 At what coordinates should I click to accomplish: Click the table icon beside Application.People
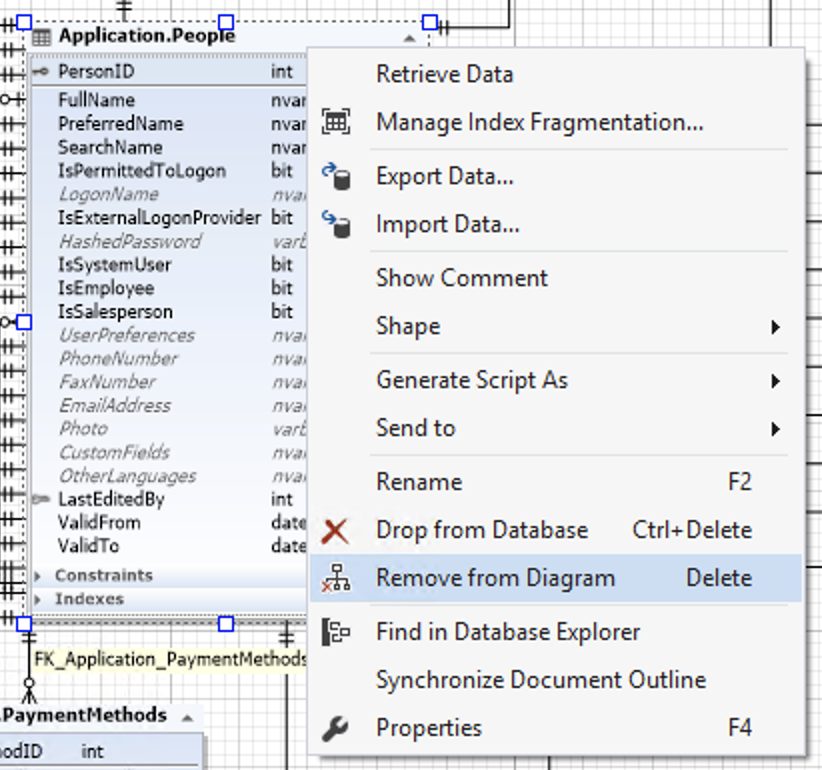42,37
